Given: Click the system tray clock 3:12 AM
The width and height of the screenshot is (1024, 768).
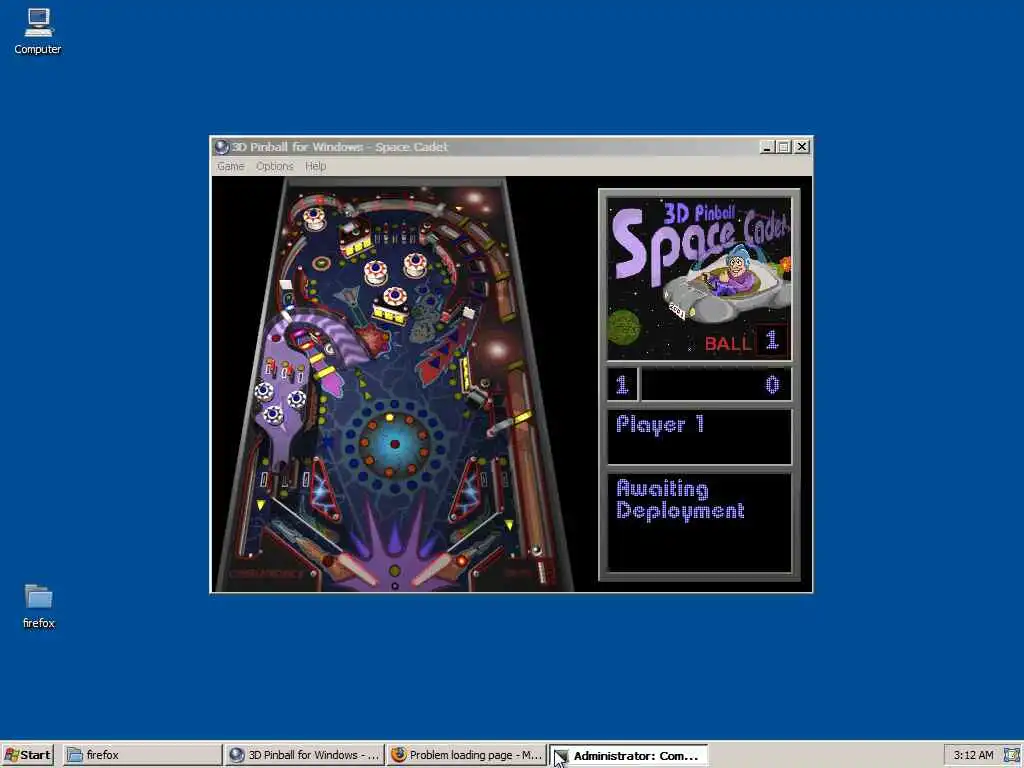Looking at the screenshot, I should click(x=973, y=755).
